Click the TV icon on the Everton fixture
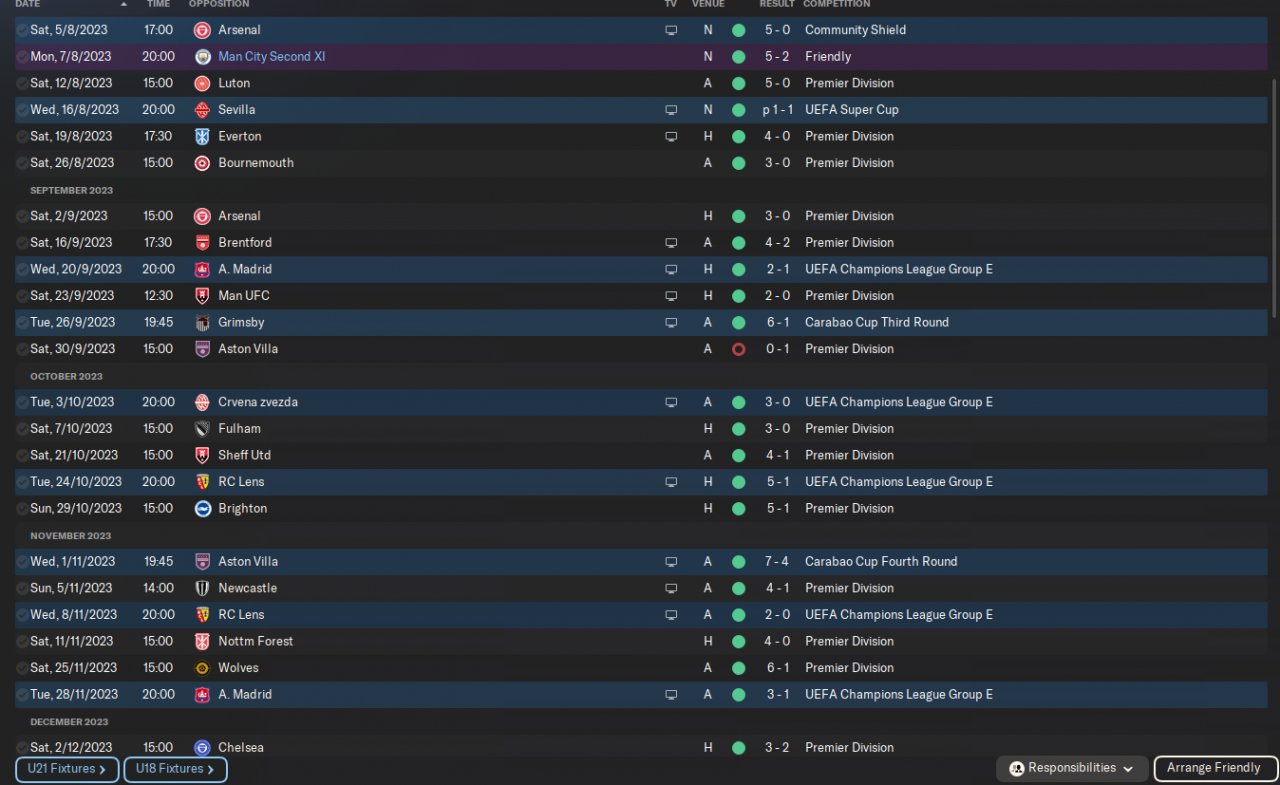1280x785 pixels. coord(671,137)
